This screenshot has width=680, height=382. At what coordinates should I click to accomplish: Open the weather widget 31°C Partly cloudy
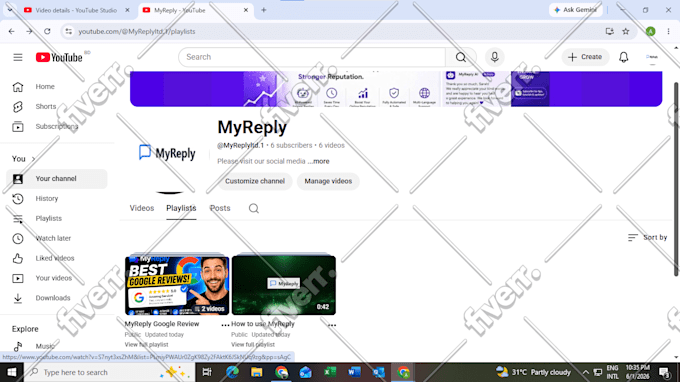[533, 372]
